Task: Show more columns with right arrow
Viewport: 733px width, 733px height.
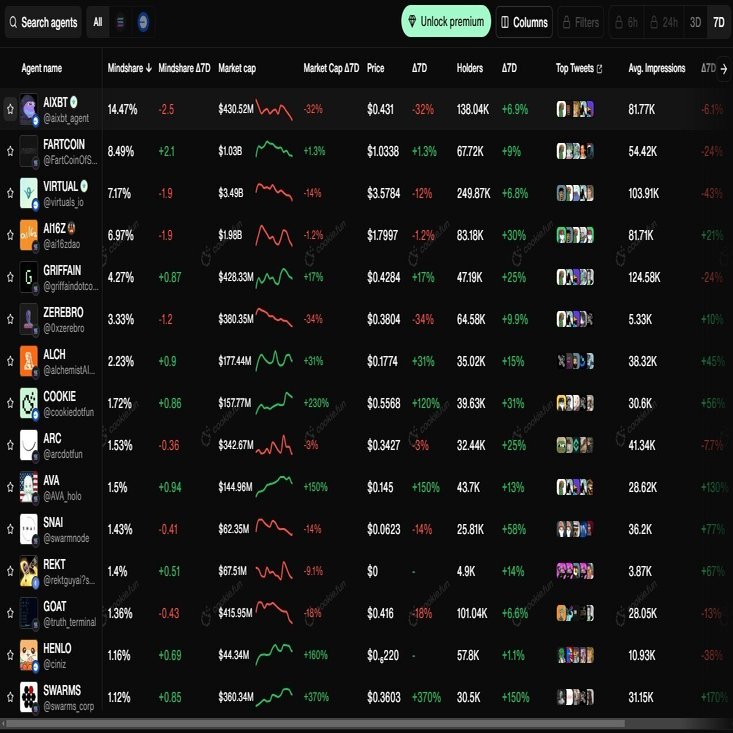Action: click(724, 69)
